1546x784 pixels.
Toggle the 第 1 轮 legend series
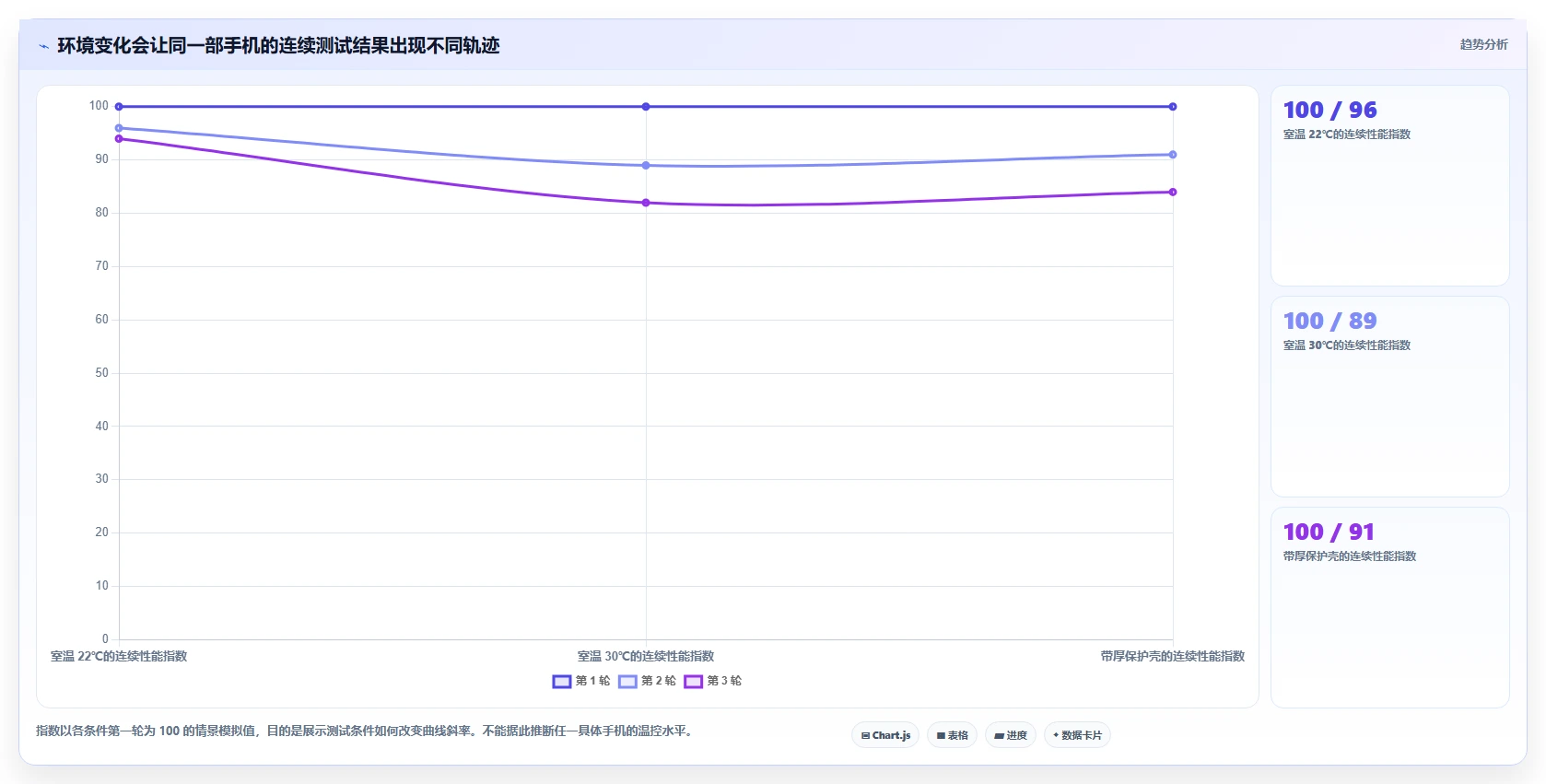[x=581, y=681]
